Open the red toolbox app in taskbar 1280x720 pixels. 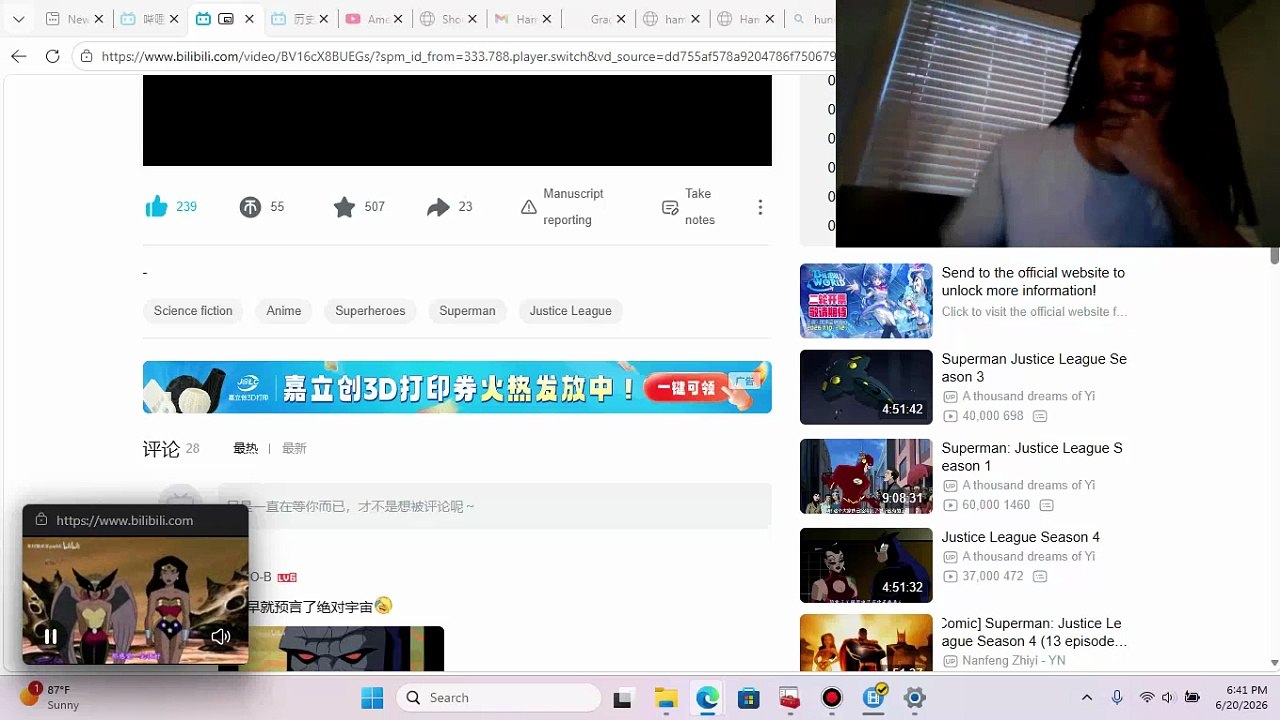tap(790, 698)
